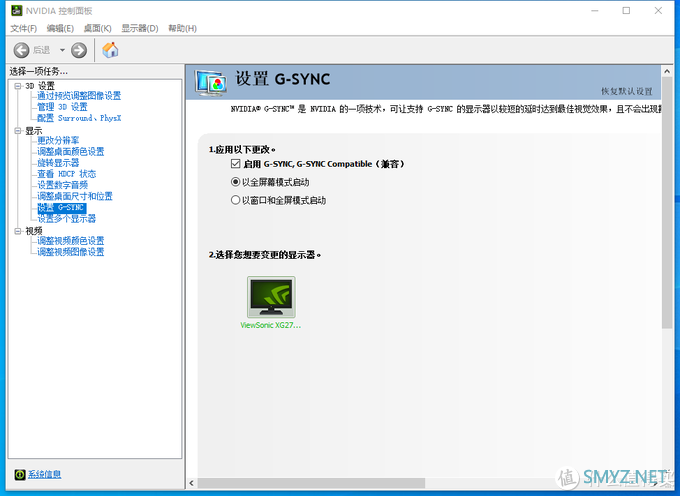Click the vertical scrollbar up arrow

[x=667, y=71]
